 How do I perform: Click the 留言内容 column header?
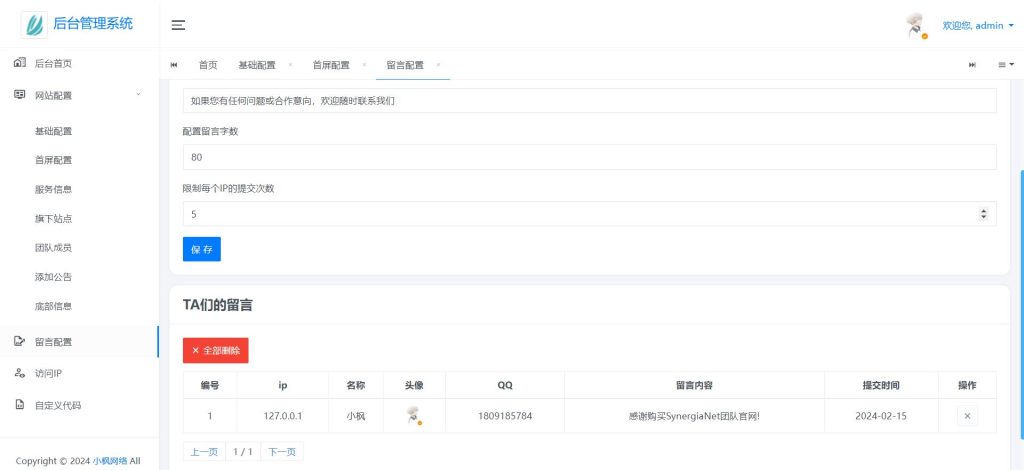point(694,385)
